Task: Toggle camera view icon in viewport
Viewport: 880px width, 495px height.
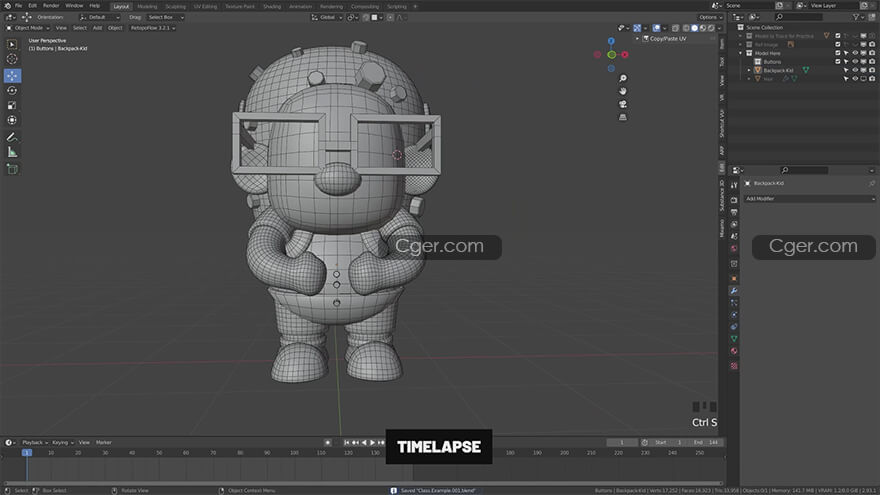Action: point(623,104)
